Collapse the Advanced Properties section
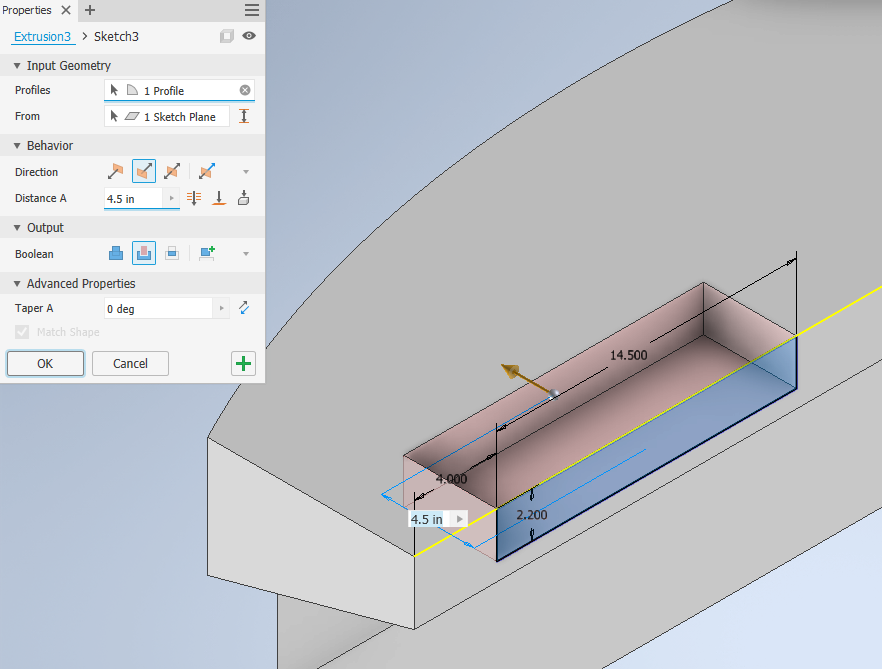Screen dimensions: 882x669 coord(17,284)
